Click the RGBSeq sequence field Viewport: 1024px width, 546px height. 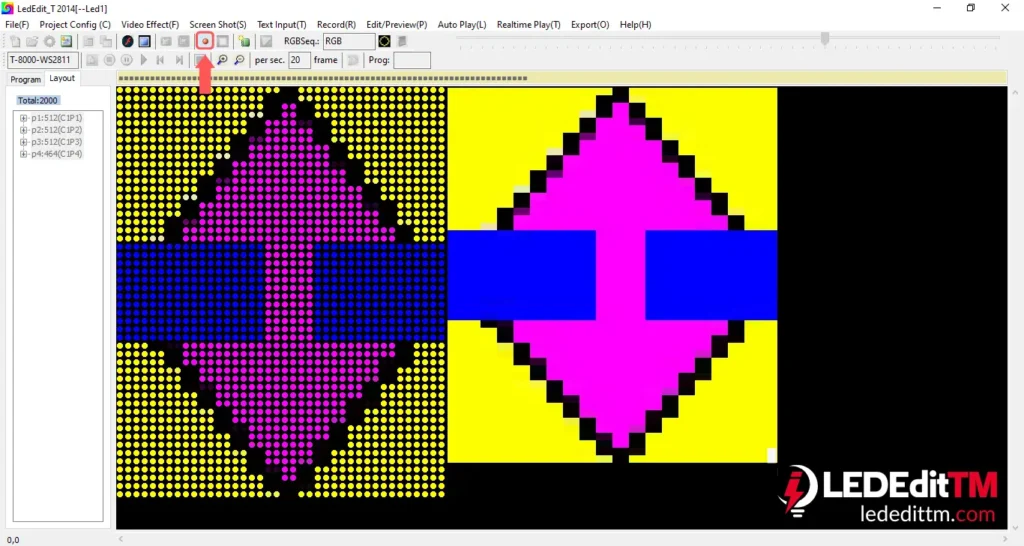[348, 41]
